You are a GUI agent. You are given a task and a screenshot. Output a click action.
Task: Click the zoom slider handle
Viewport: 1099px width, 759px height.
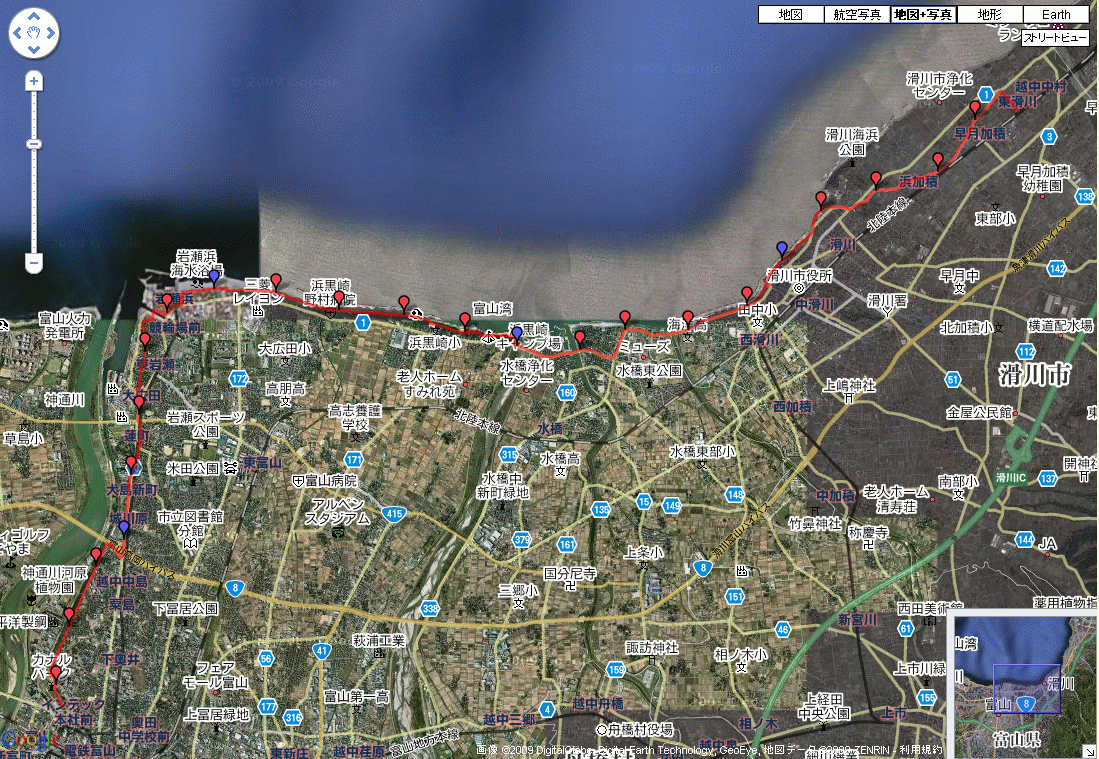pos(34,144)
